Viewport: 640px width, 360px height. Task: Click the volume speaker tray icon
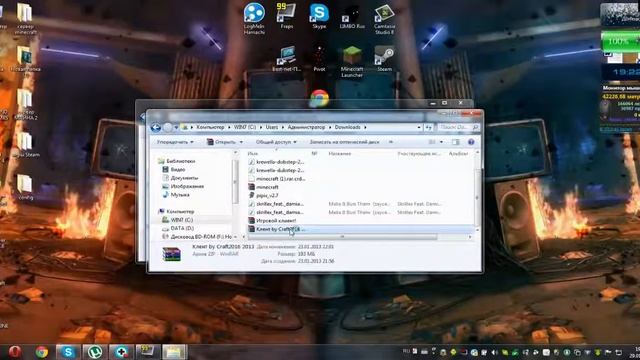tap(494, 352)
